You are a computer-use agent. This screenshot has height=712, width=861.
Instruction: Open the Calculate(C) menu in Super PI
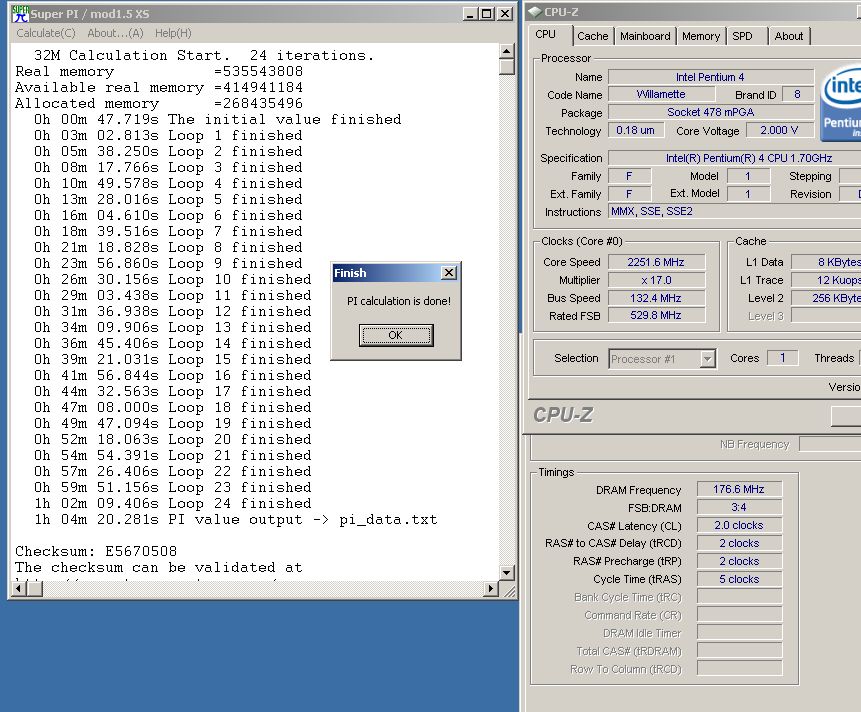click(x=46, y=33)
